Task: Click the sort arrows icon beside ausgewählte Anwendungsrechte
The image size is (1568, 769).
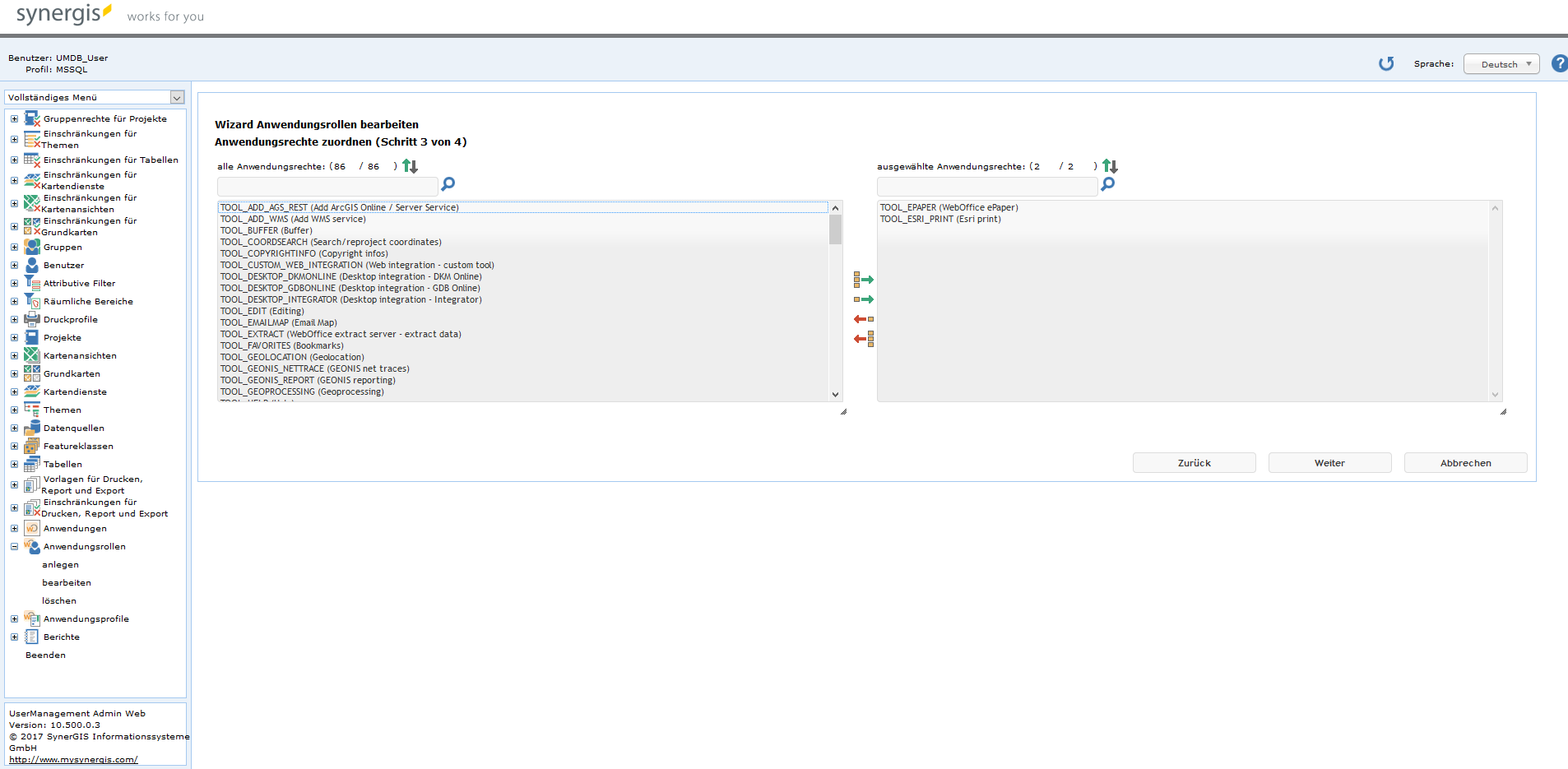Action: (x=1110, y=166)
